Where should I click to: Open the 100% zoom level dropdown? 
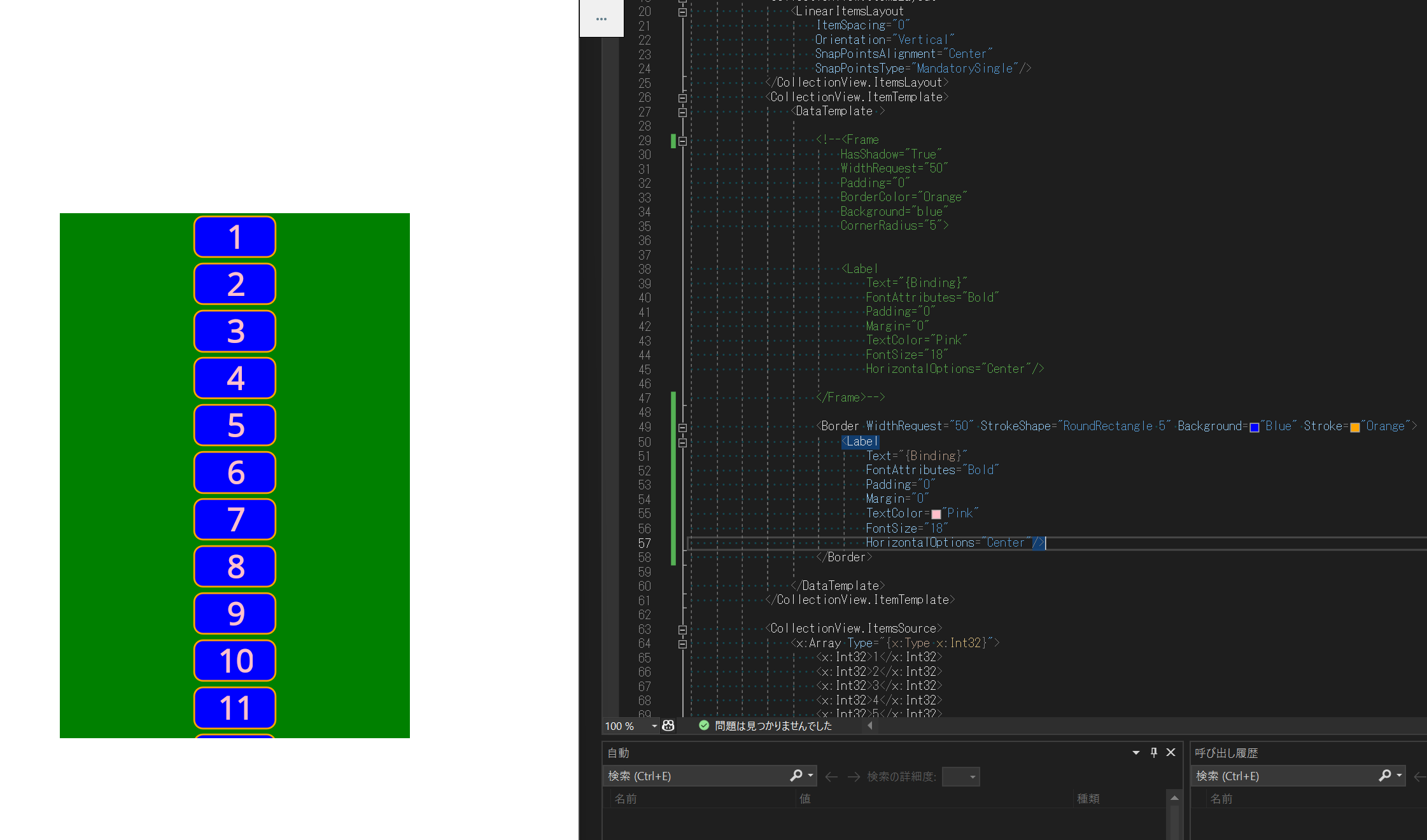point(653,726)
